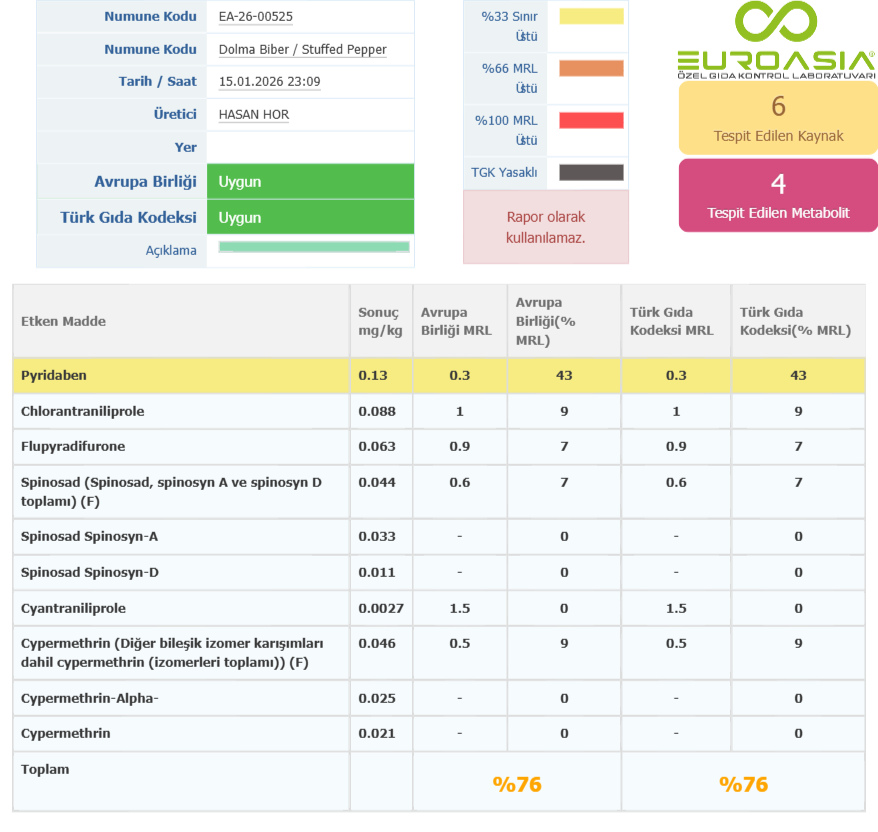This screenshot has height=832, width=878.
Task: Click the Avrupa Birliği Uygun status bar
Action: tap(310, 182)
